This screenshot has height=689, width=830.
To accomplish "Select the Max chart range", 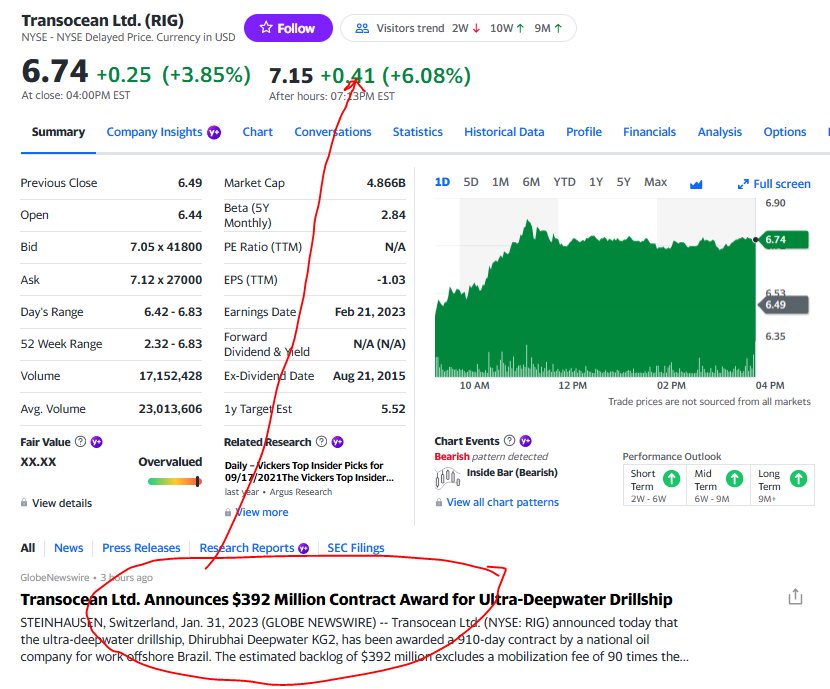I will coord(655,183).
